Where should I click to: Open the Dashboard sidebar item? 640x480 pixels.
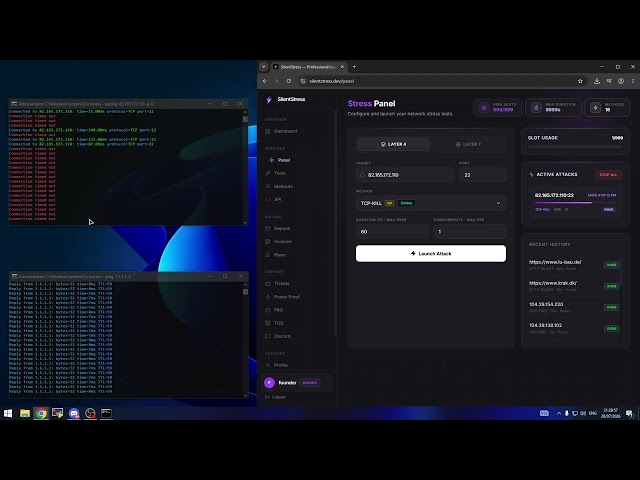pos(285,131)
